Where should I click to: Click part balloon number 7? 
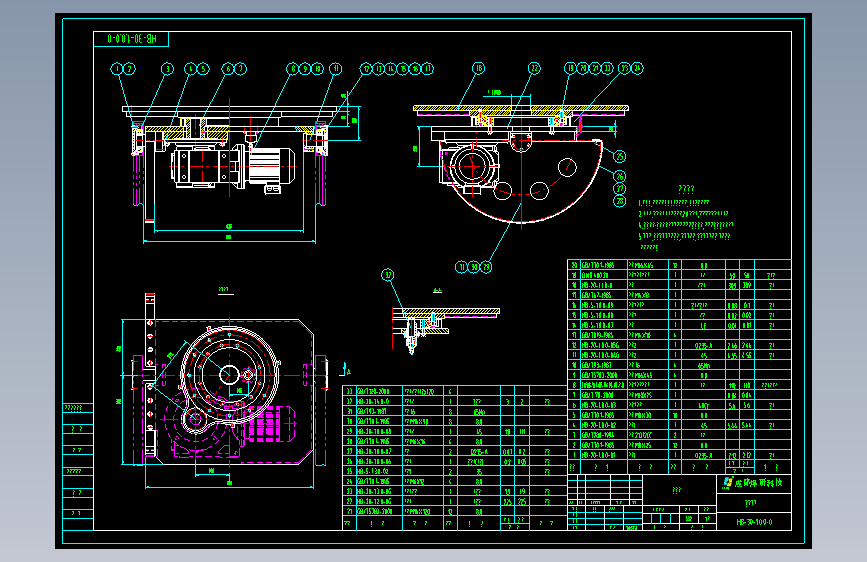click(x=240, y=69)
